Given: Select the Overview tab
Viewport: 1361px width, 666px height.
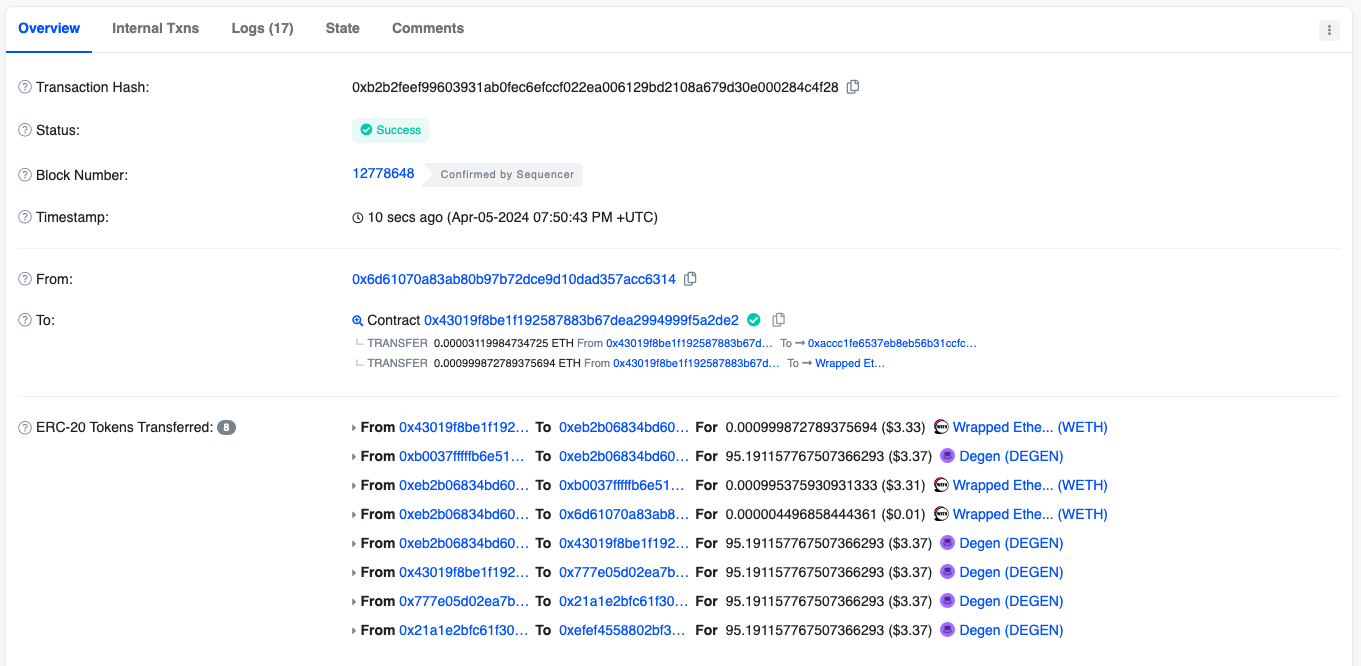Looking at the screenshot, I should coord(49,28).
